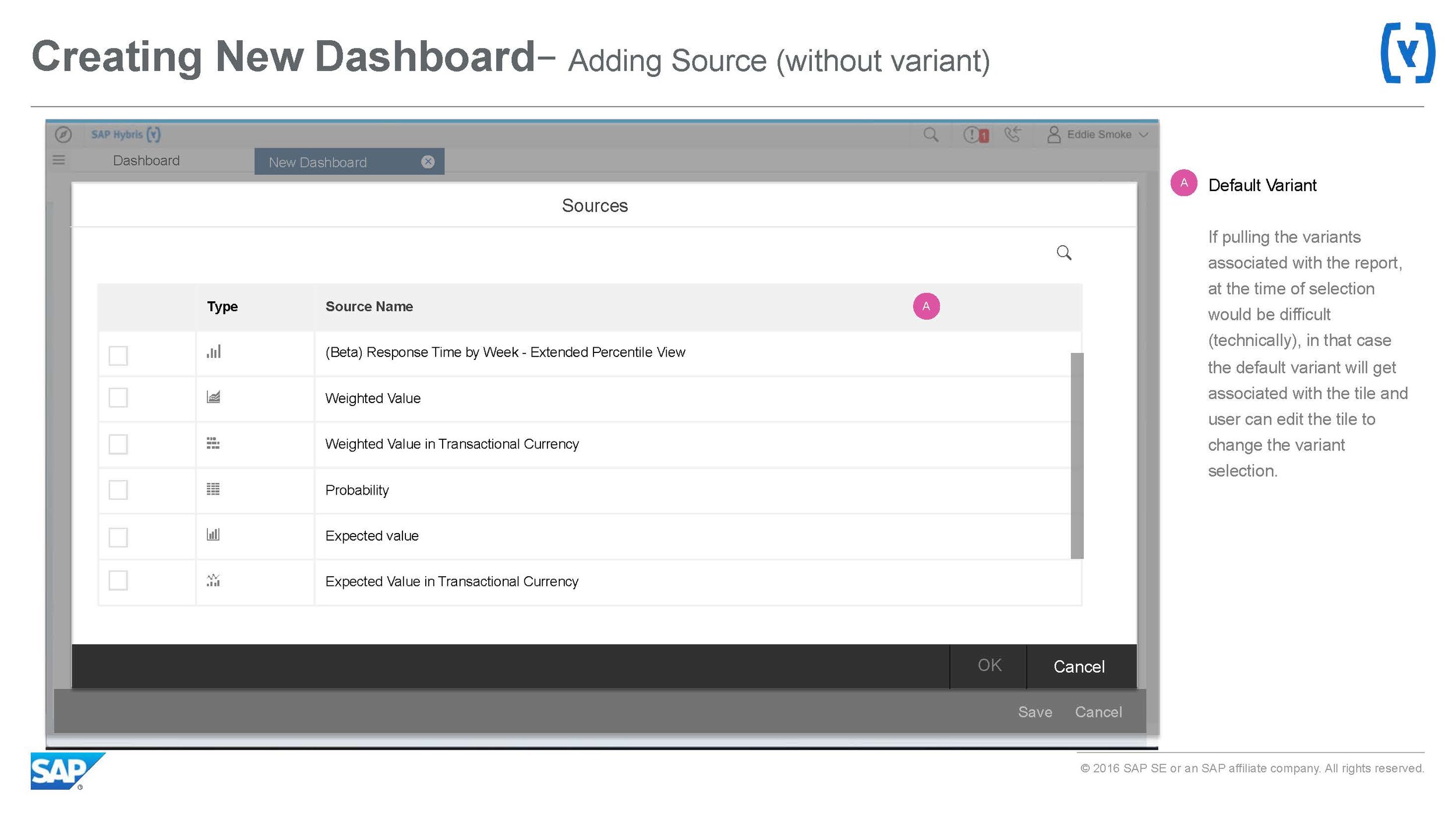The height and width of the screenshot is (819, 1456).
Task: Select the 'Weighted Value' source name
Action: 373,398
